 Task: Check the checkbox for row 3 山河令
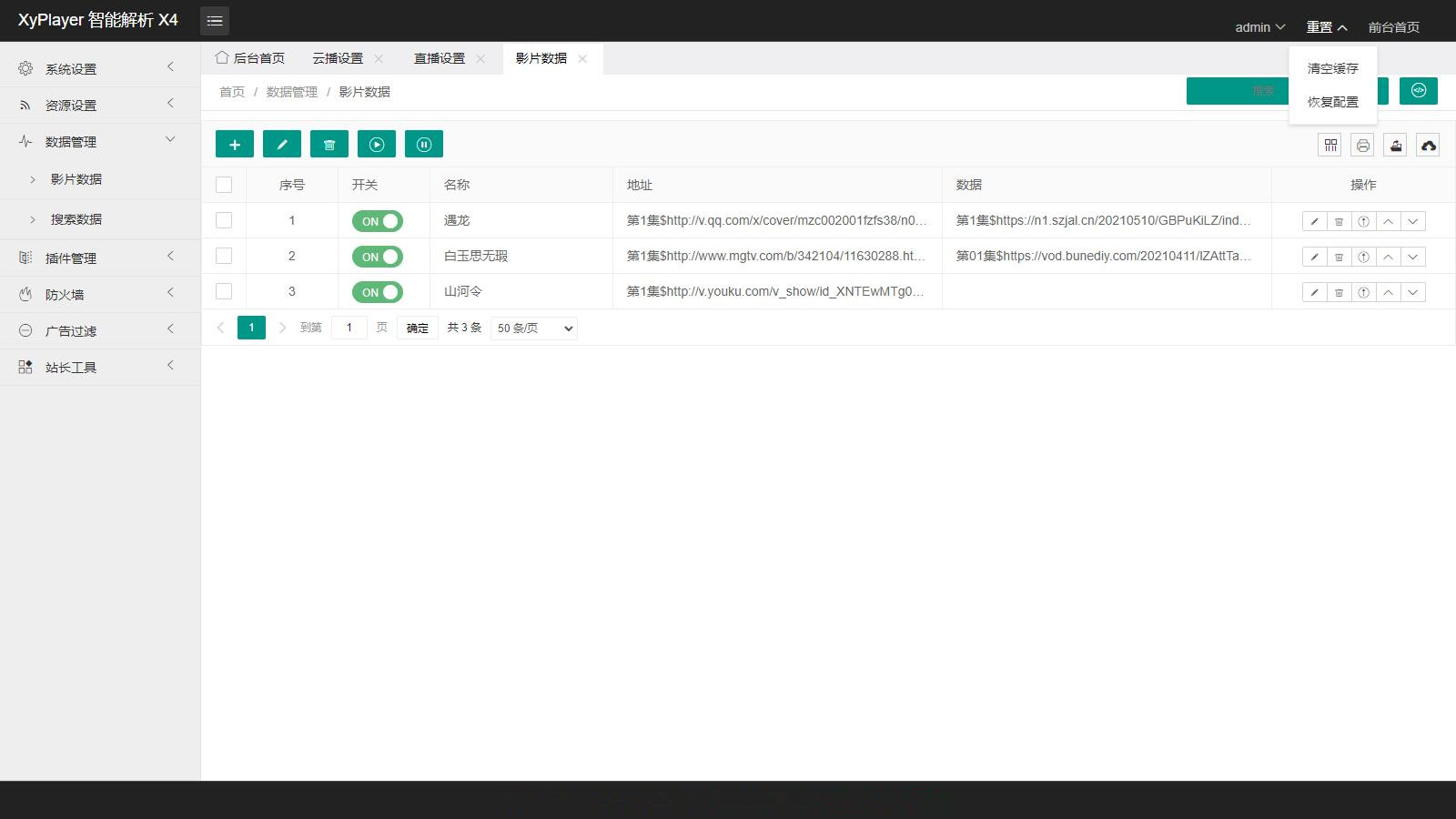point(224,291)
